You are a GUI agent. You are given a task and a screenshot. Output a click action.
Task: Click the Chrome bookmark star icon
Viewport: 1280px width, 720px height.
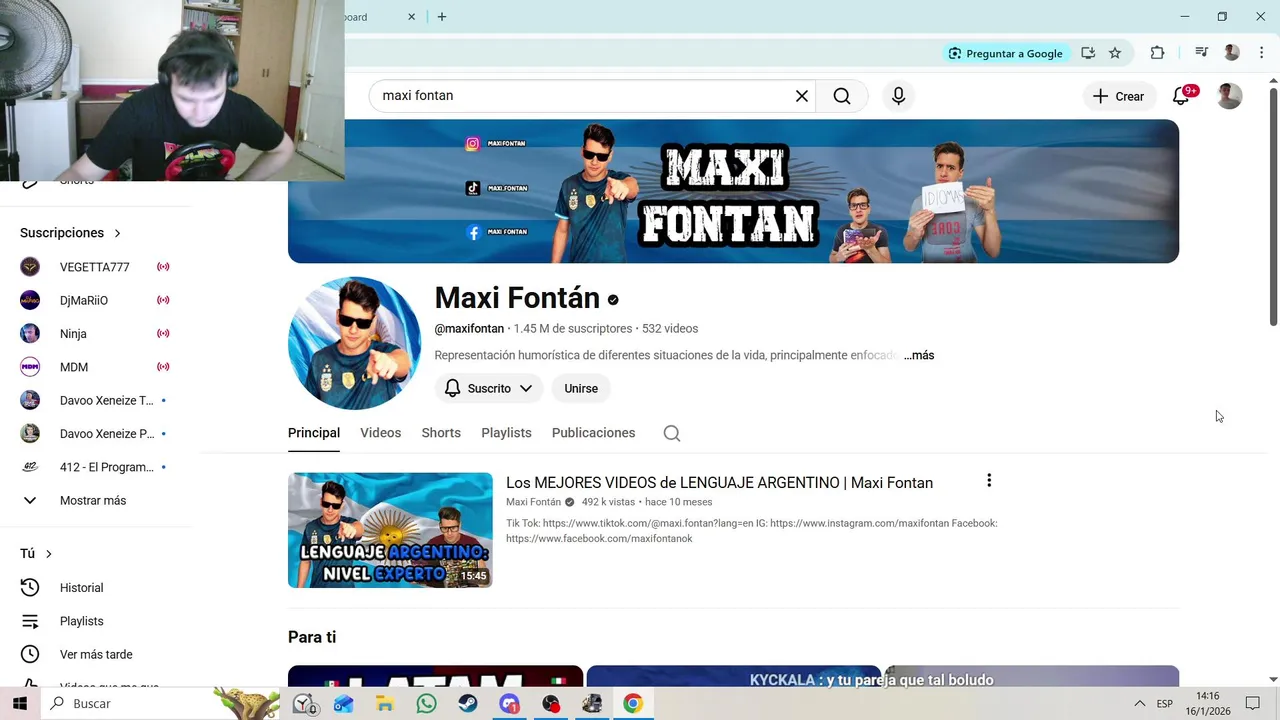(x=1115, y=53)
